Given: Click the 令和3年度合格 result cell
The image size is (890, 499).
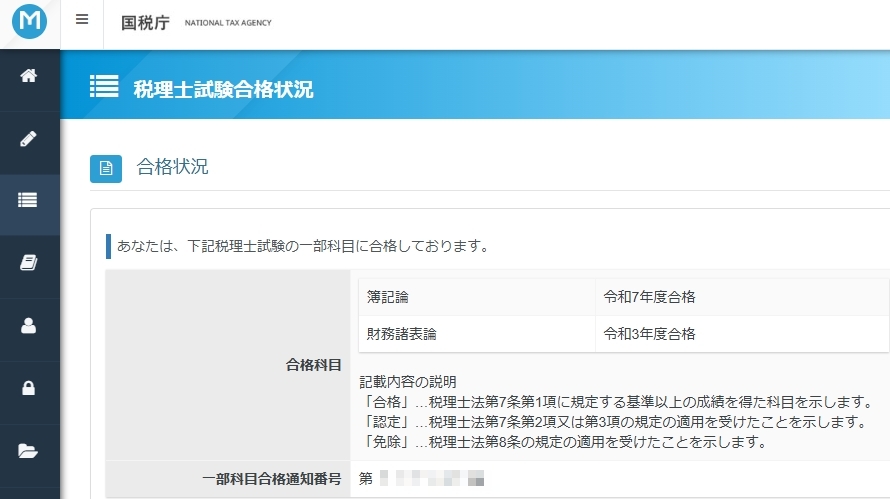Looking at the screenshot, I should (649, 333).
